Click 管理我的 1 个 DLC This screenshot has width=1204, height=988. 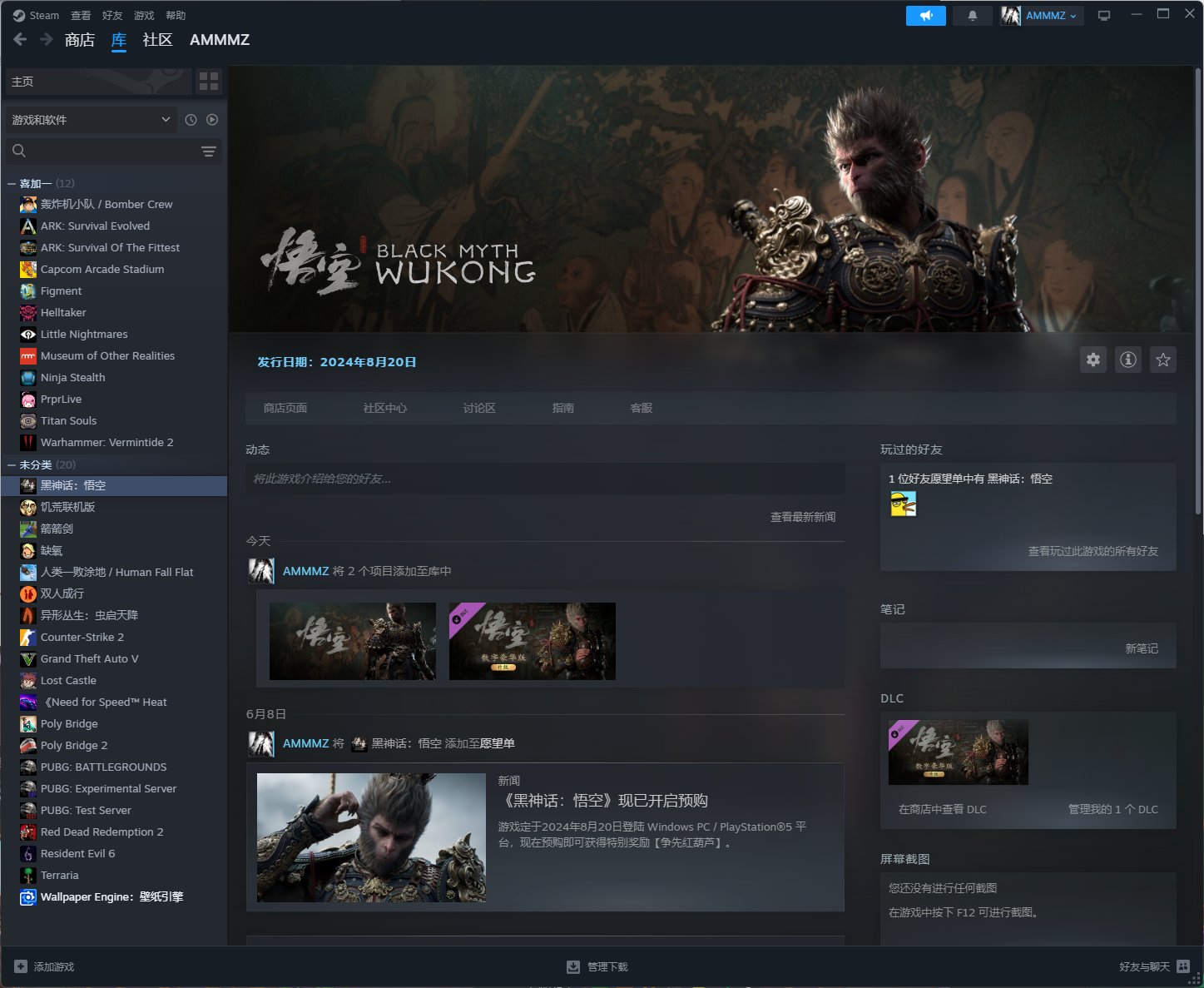tap(1113, 809)
